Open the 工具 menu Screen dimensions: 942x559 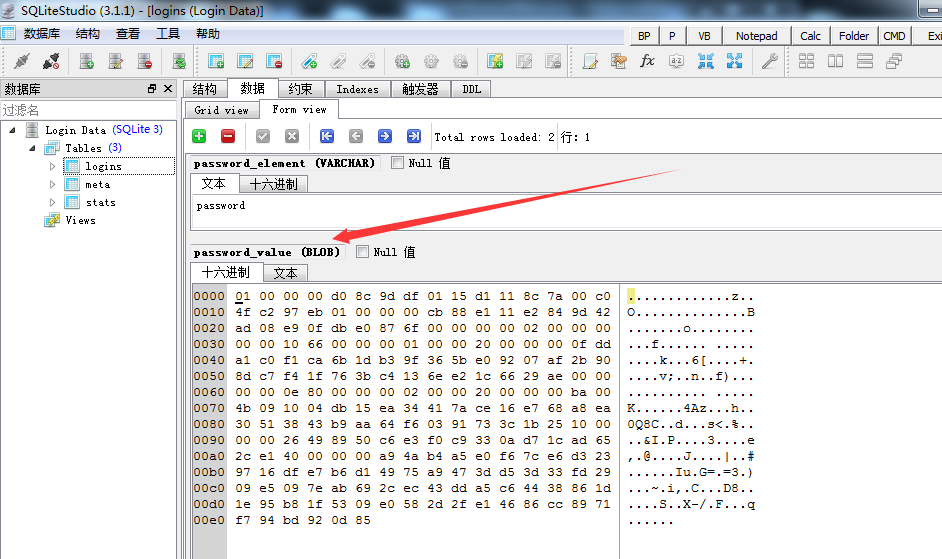(168, 34)
